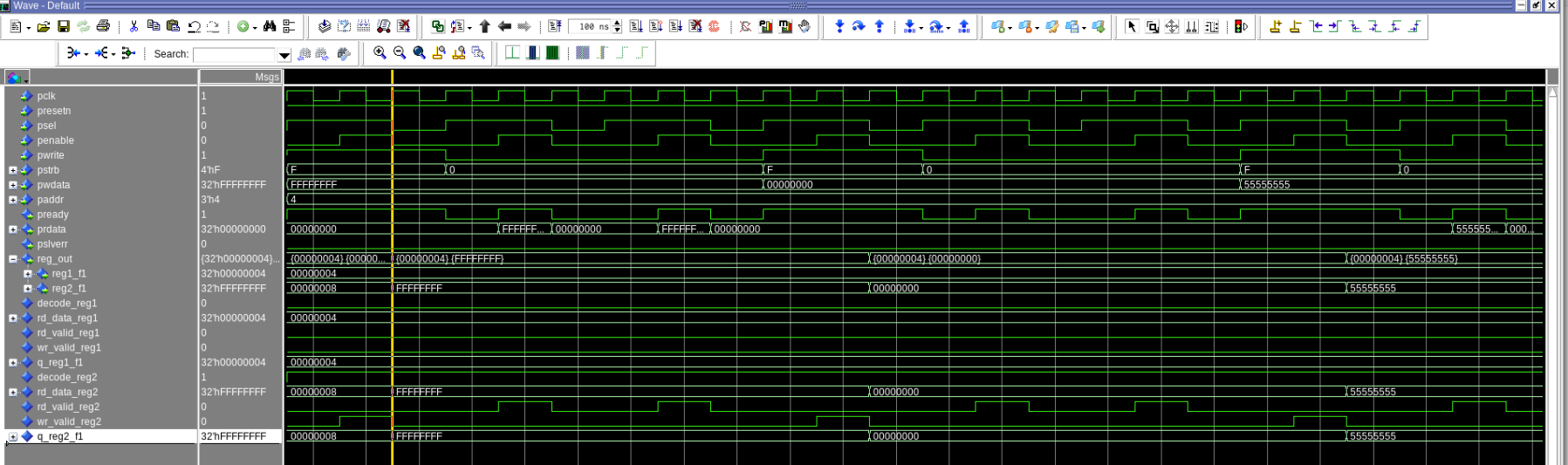
Task: Select the presetn signal
Action: 54,111
